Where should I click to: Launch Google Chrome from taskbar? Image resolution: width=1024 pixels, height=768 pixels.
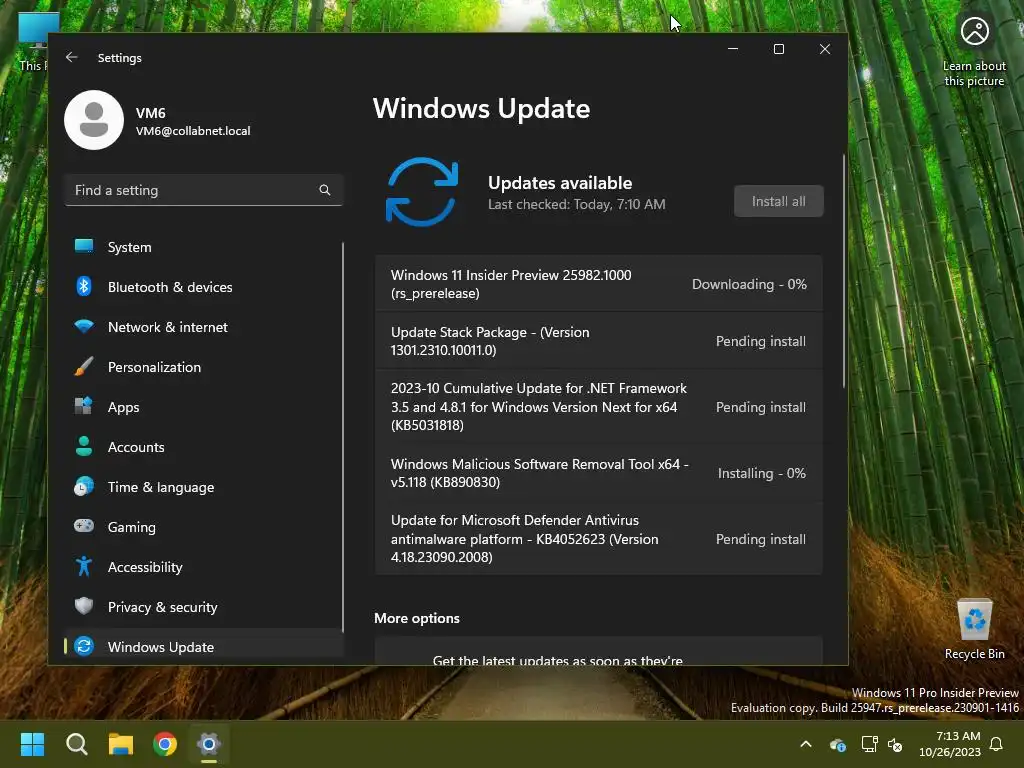[165, 744]
